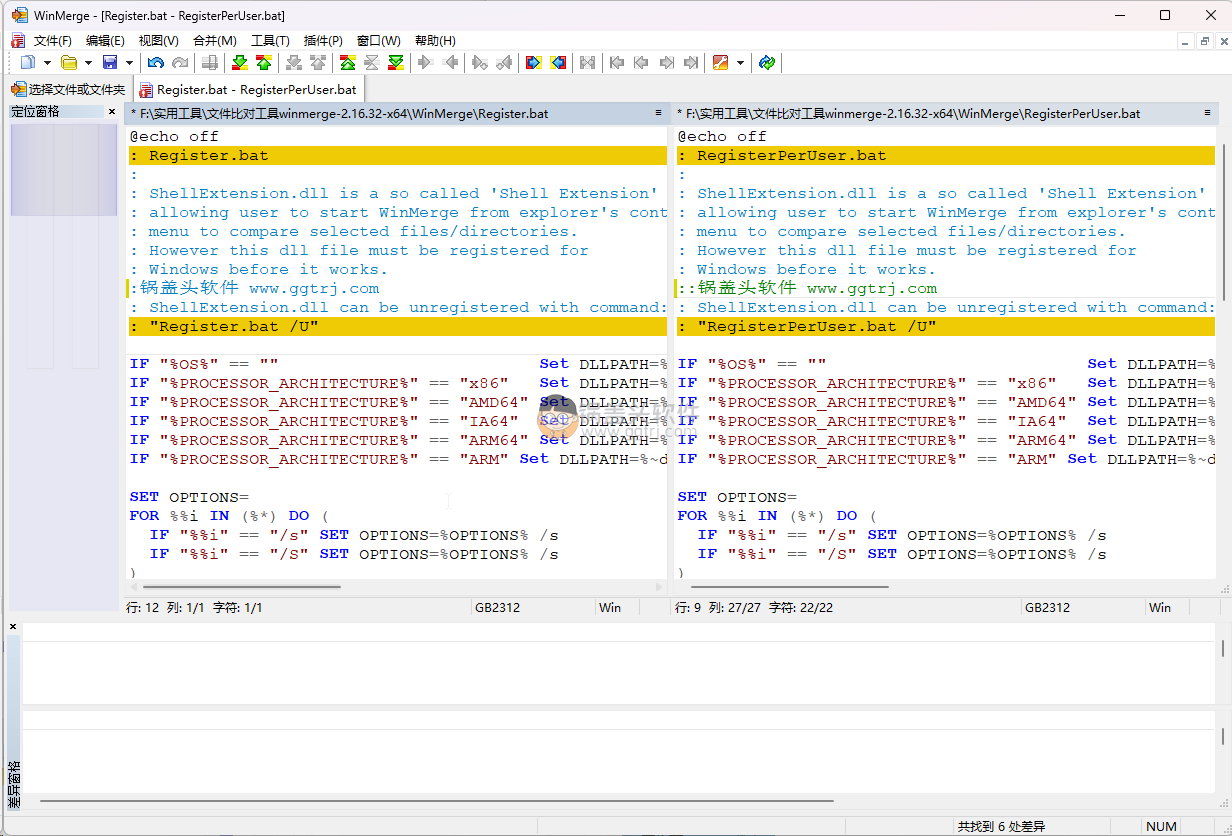Expand the Options wrench dropdown arrow
1232x836 pixels.
[740, 62]
